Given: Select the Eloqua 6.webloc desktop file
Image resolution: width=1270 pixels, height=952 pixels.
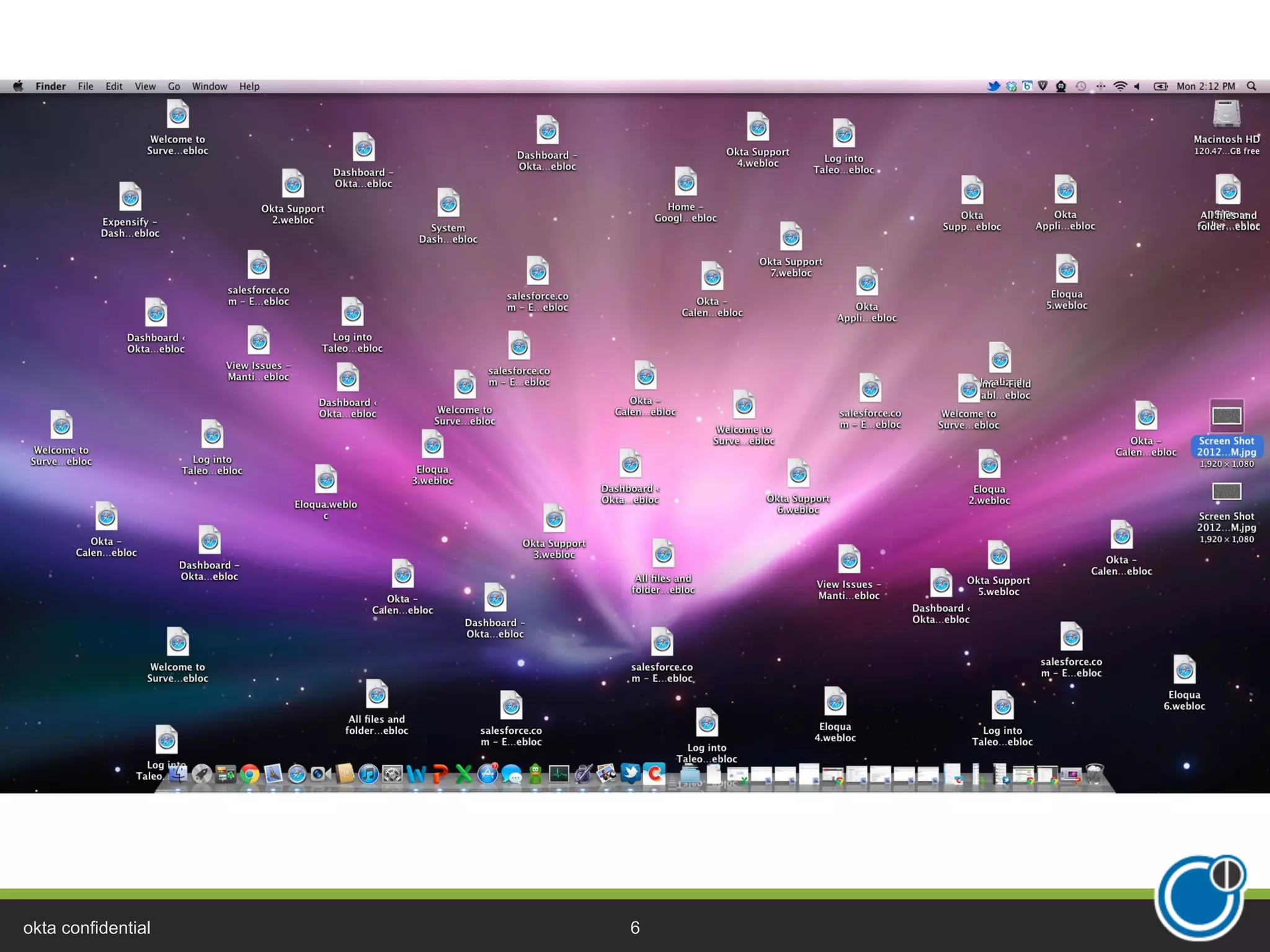Looking at the screenshot, I should click(x=1184, y=671).
